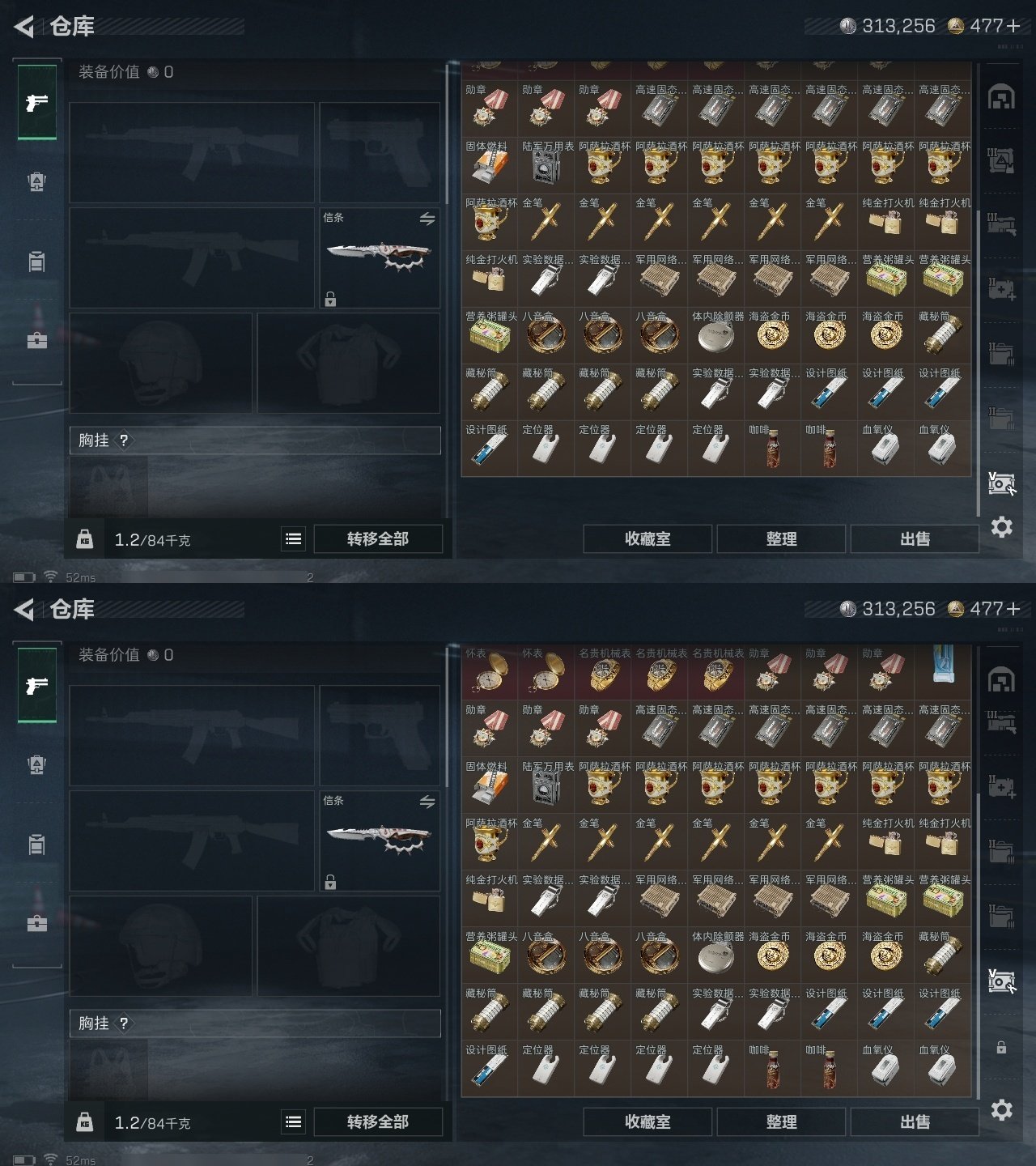Open warehouse home icon atop lower sidebar
Viewport: 1036px width, 1166px height.
tap(1001, 680)
